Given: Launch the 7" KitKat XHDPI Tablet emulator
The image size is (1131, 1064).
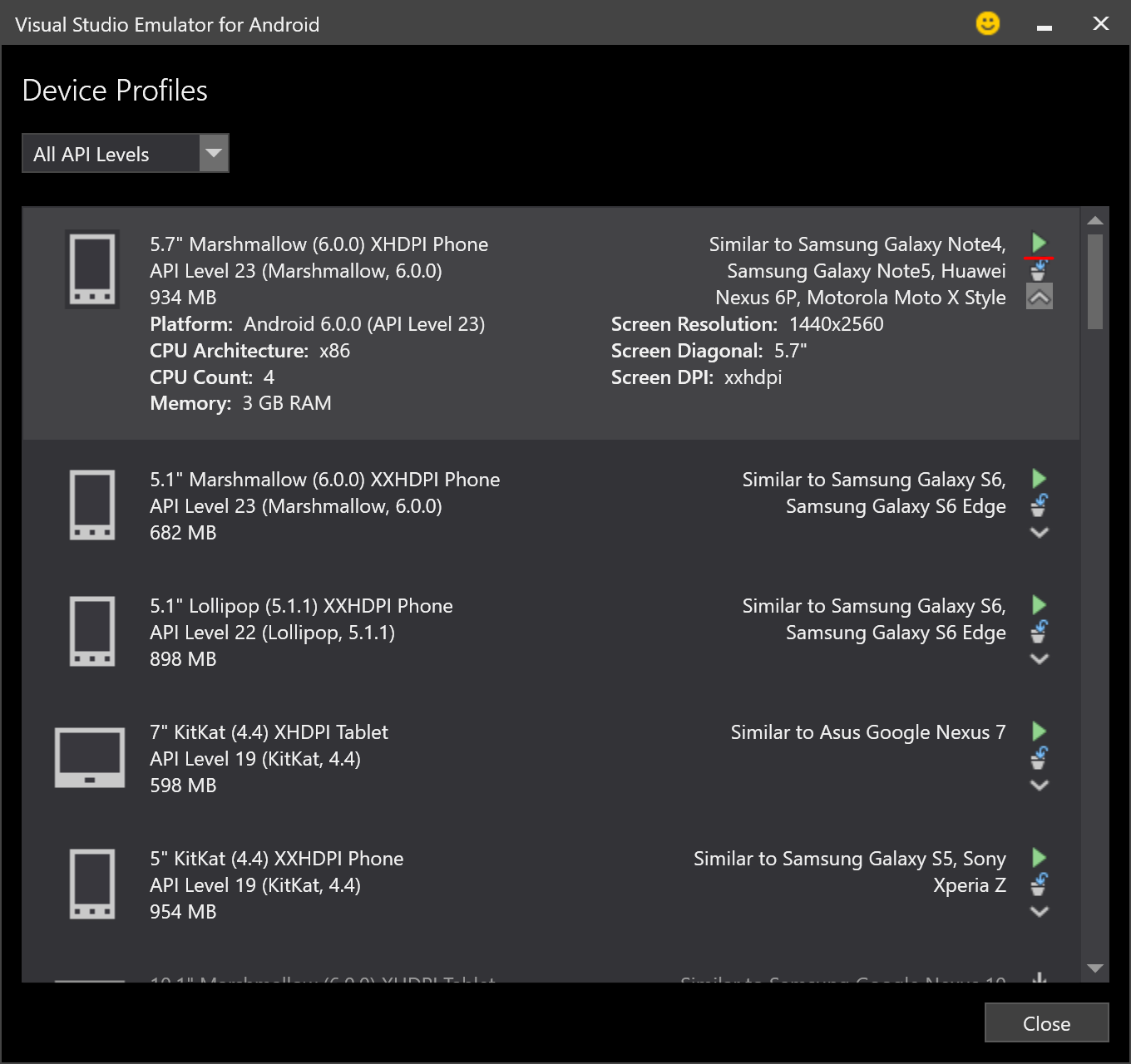Looking at the screenshot, I should click(x=1039, y=731).
